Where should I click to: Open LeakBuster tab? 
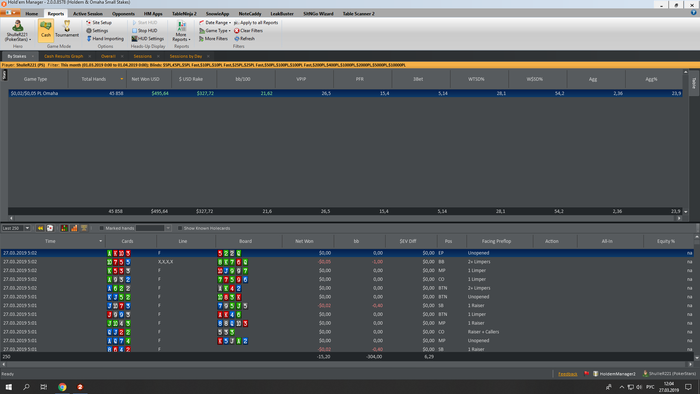282,13
